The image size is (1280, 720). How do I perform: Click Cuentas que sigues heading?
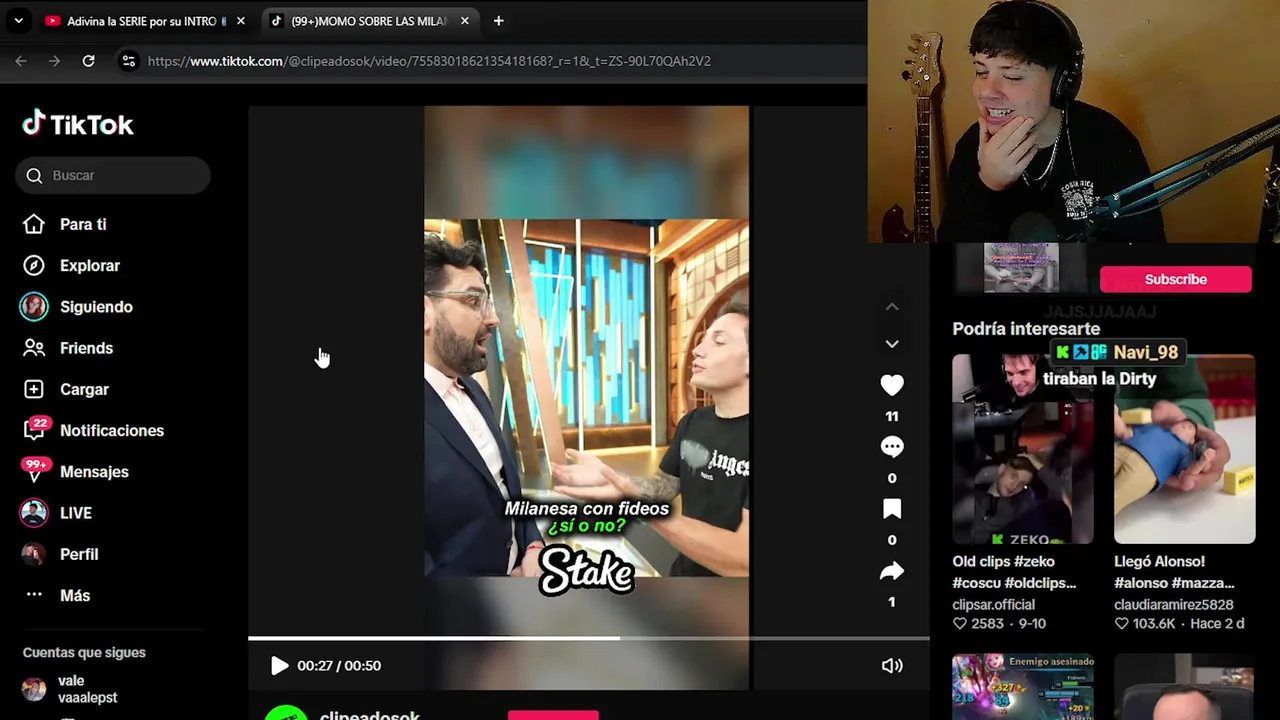tap(84, 652)
